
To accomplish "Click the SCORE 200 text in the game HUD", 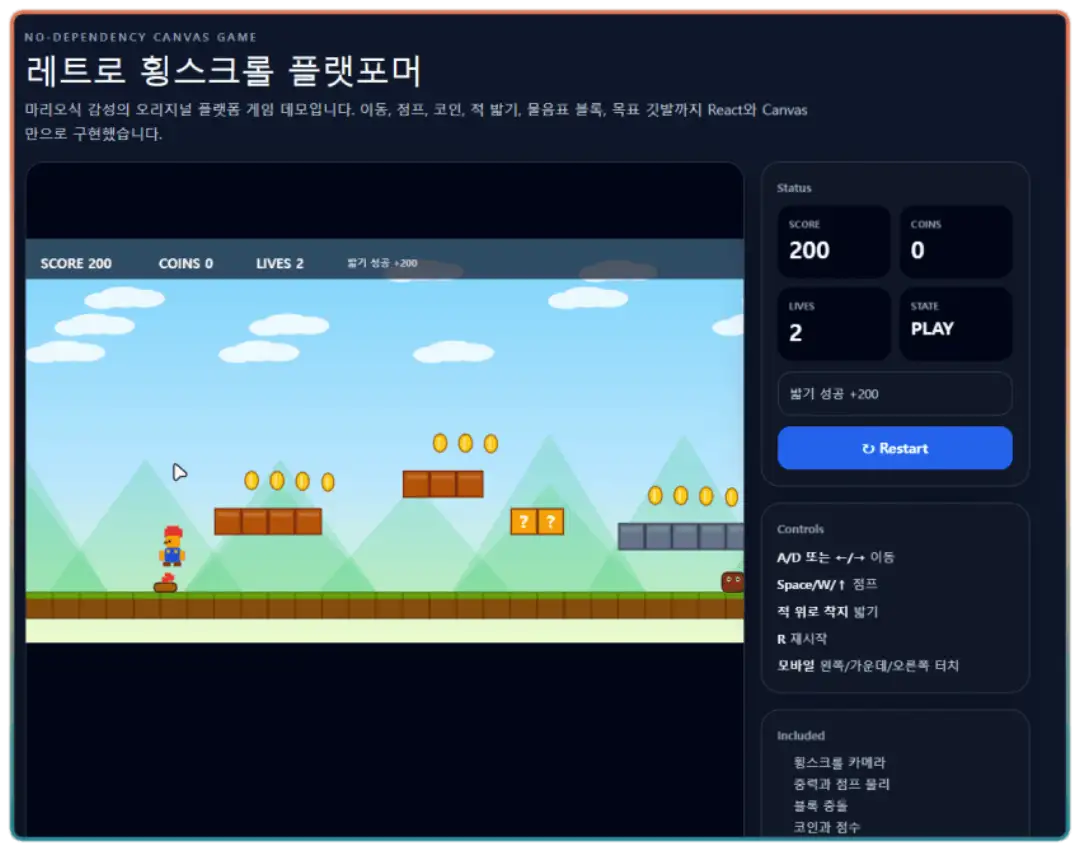I will (76, 264).
